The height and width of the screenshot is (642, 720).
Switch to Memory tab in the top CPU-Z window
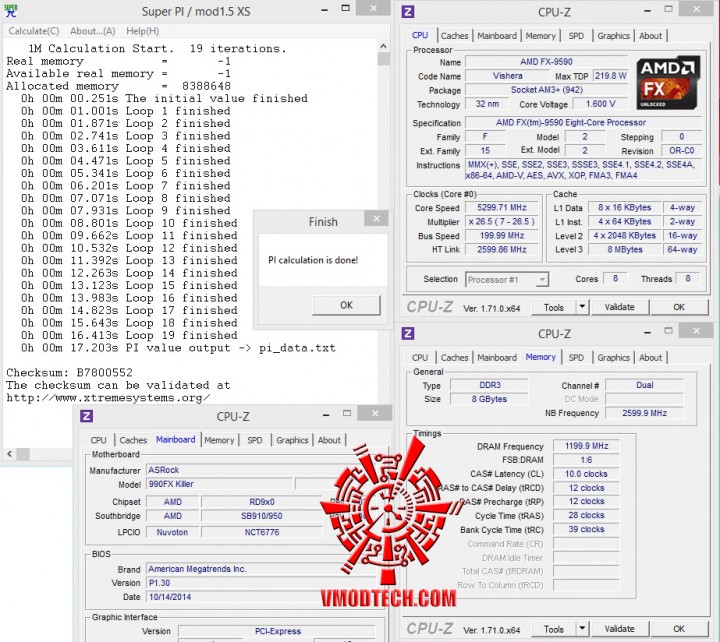pyautogui.click(x=540, y=36)
